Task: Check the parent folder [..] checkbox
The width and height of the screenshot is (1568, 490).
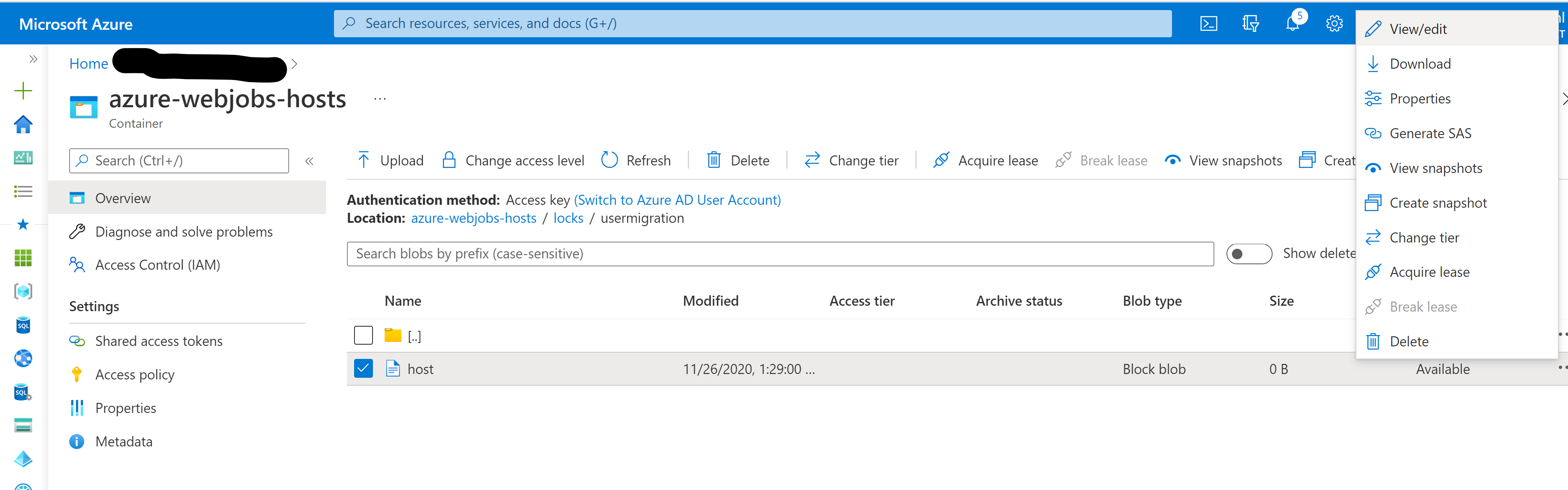Action: click(x=363, y=335)
